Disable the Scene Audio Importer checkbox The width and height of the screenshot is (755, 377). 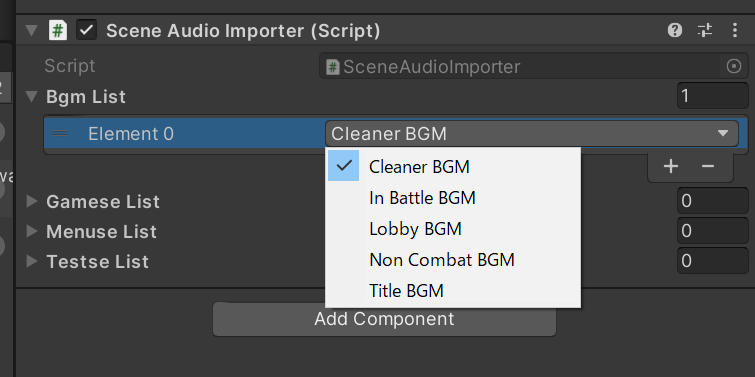pos(87,30)
